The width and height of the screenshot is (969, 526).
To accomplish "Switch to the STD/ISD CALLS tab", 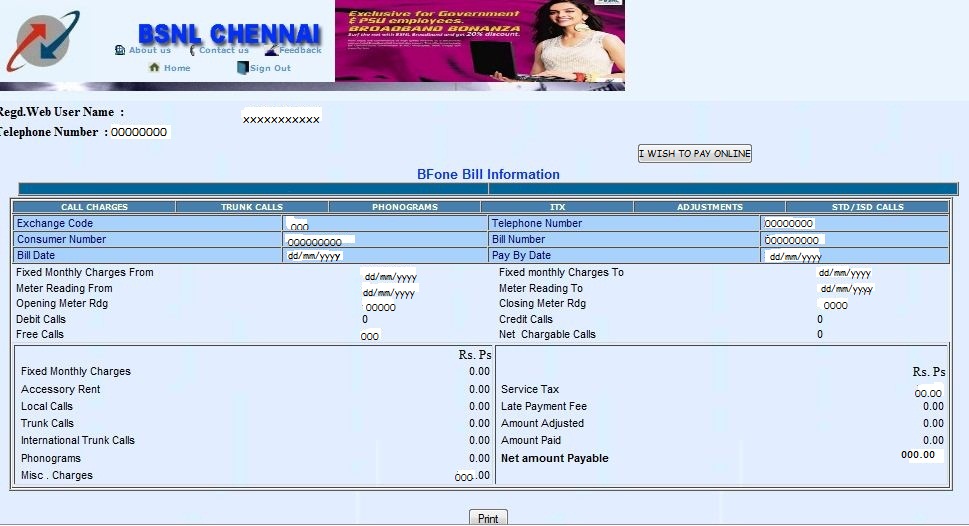I will 868,207.
